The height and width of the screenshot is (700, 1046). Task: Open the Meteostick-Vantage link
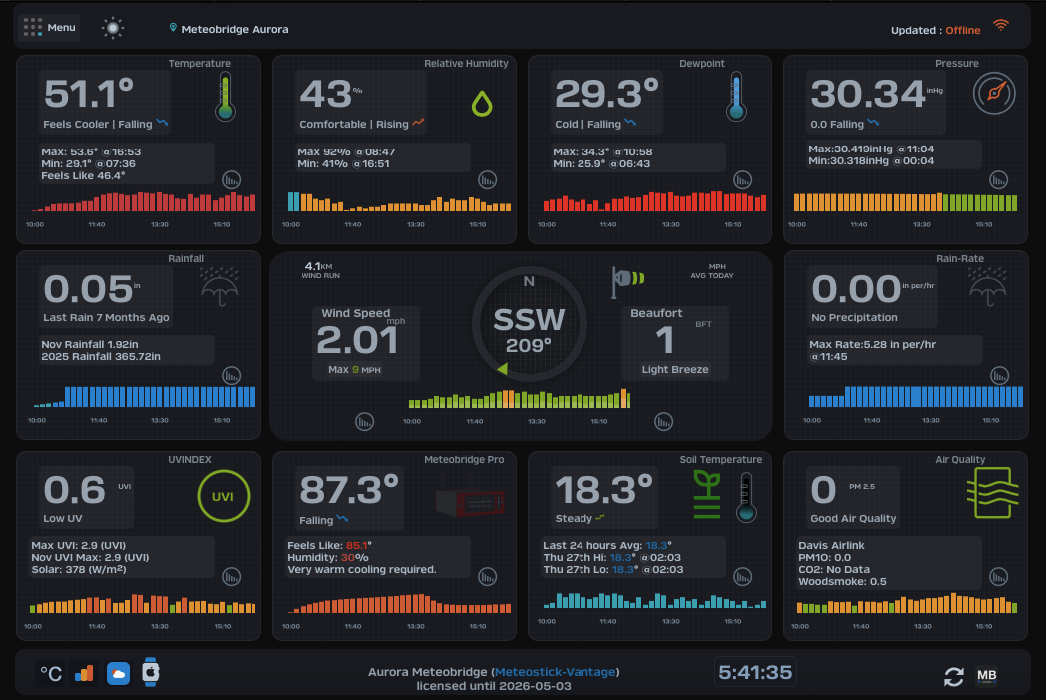[556, 671]
